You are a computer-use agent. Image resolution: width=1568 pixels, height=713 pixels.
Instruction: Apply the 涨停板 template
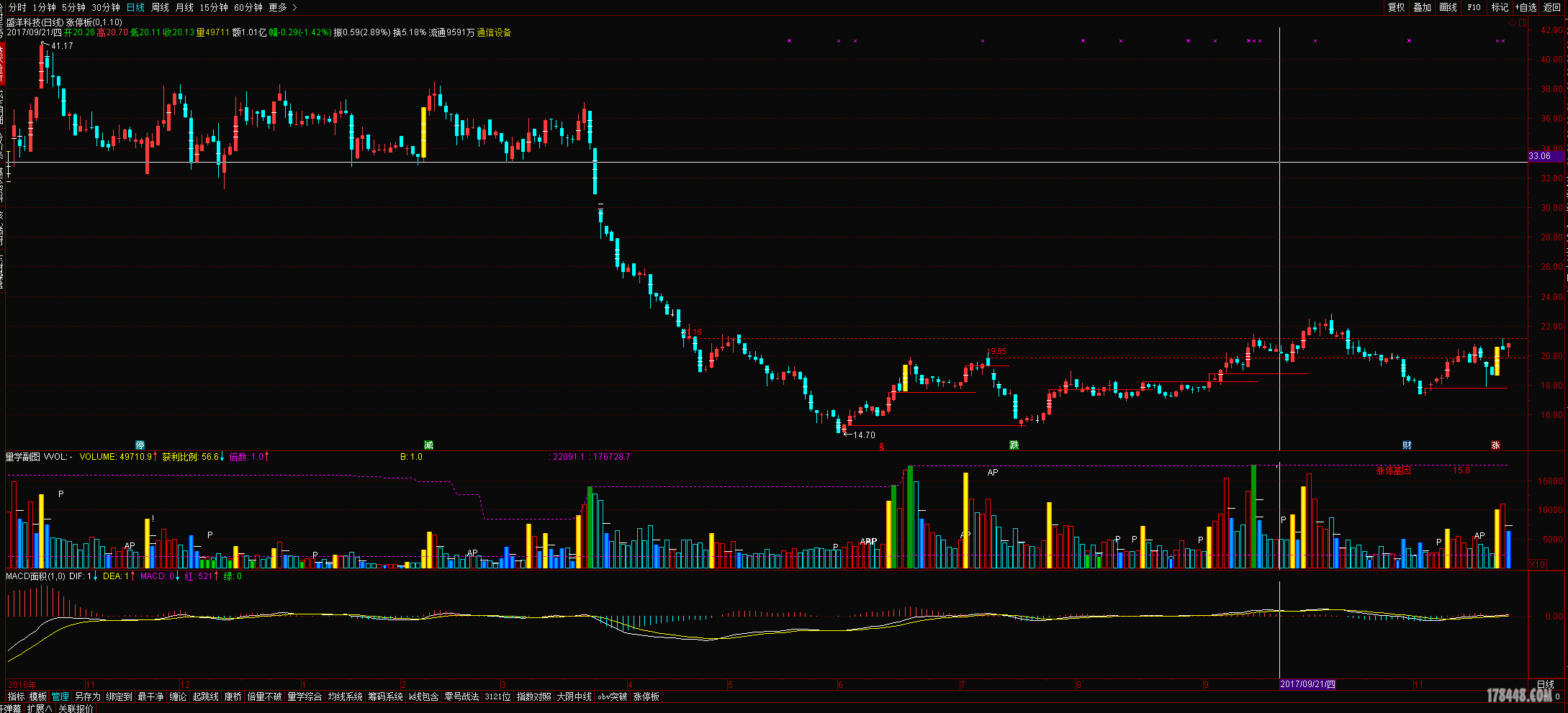(646, 696)
